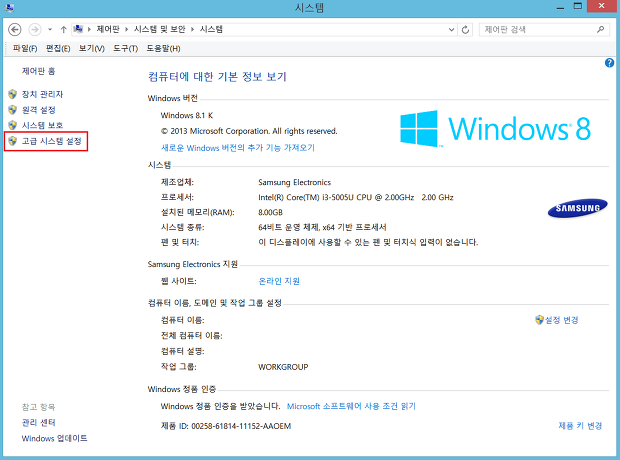Click the Windows 8.1 K edition text

[x=187, y=115]
